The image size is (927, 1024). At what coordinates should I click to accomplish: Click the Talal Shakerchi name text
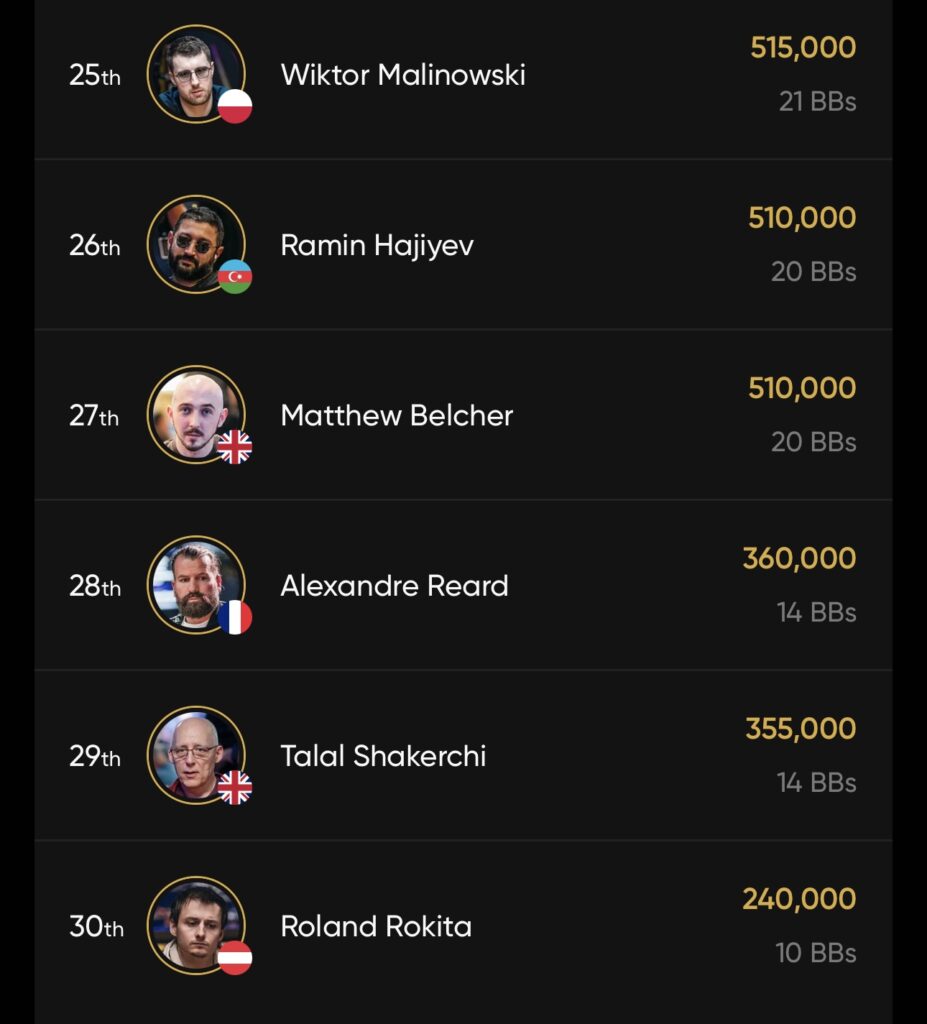(383, 756)
